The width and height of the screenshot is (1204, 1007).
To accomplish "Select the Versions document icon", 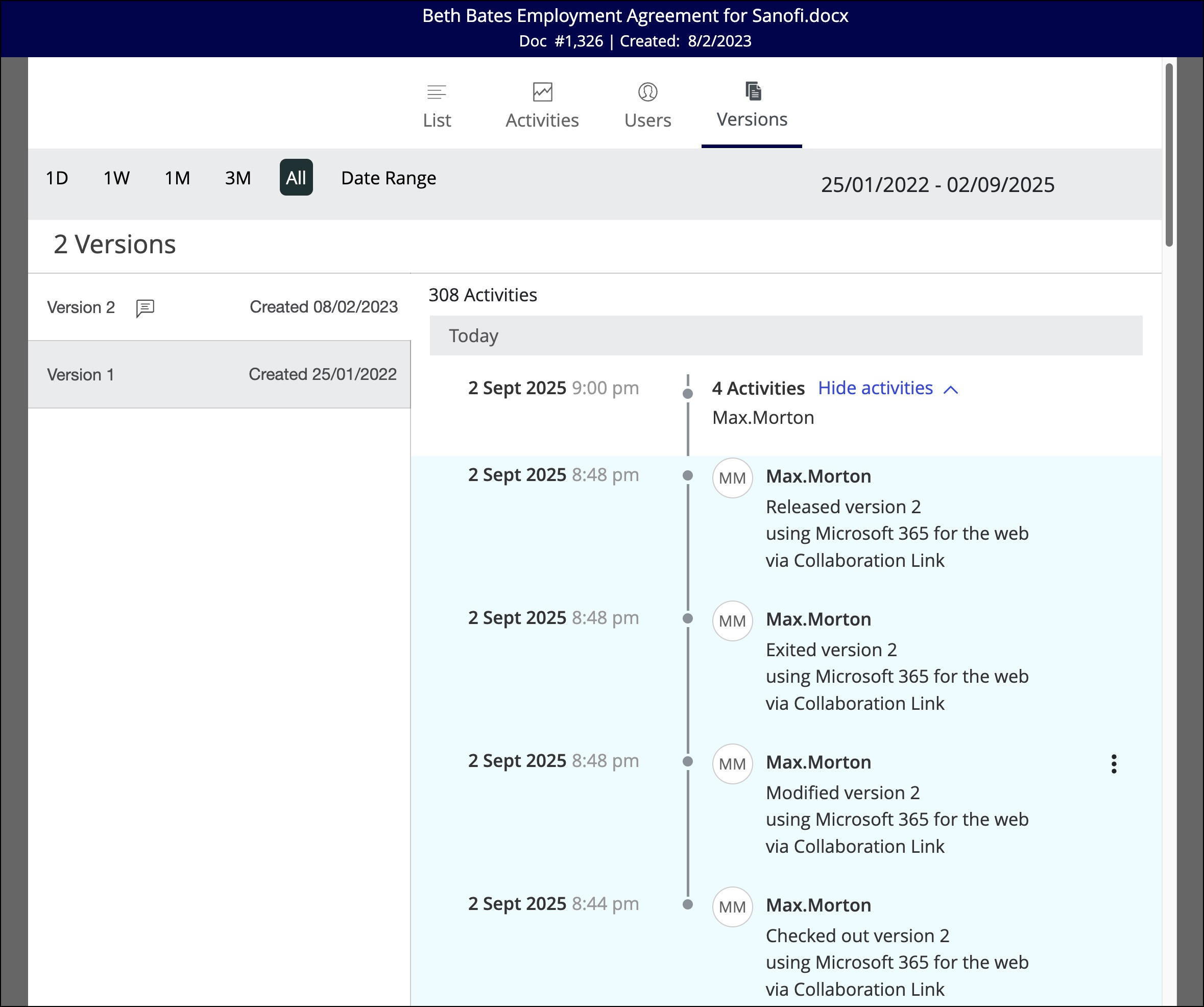I will (752, 90).
